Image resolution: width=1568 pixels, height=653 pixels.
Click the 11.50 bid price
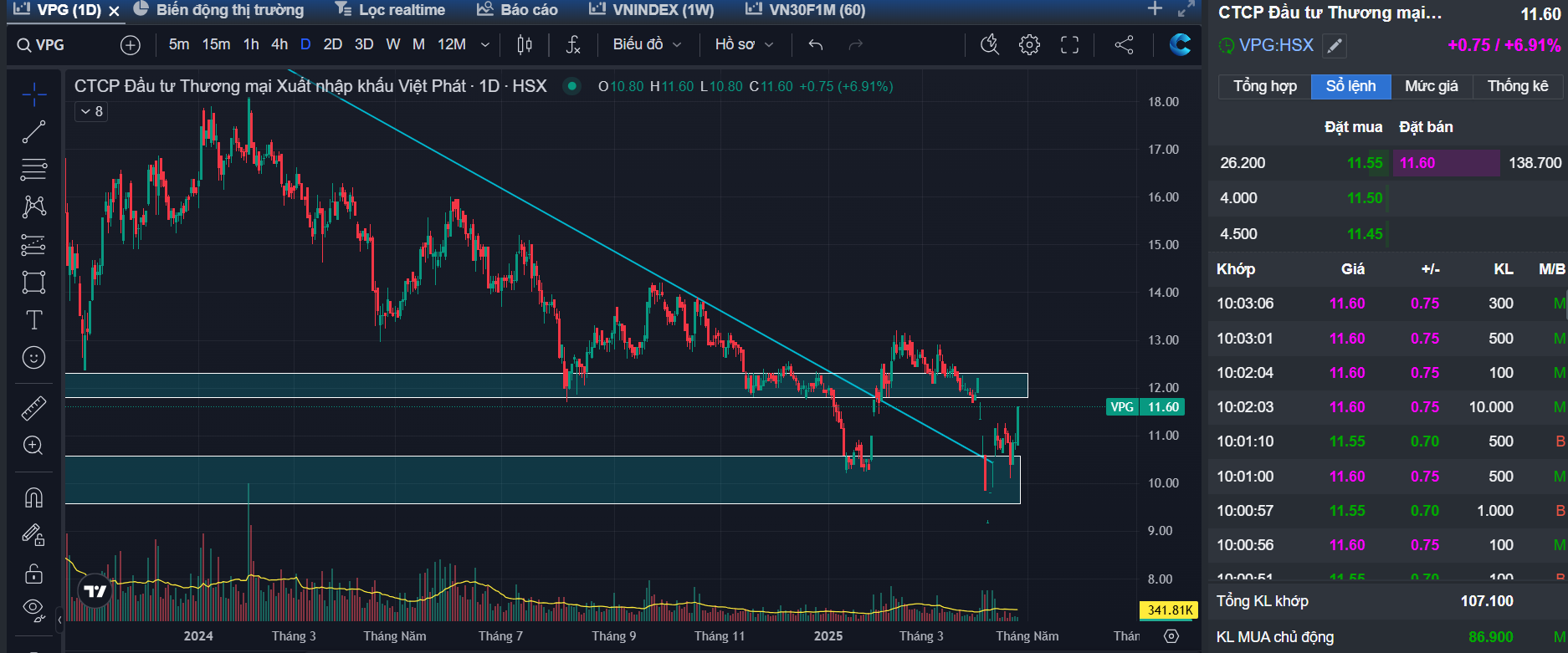click(1365, 198)
